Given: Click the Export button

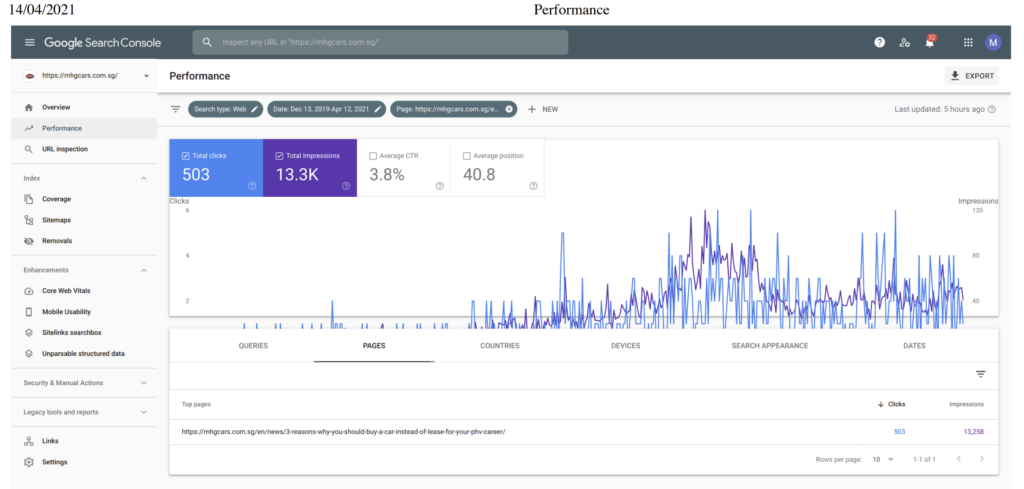Looking at the screenshot, I should click(x=971, y=76).
